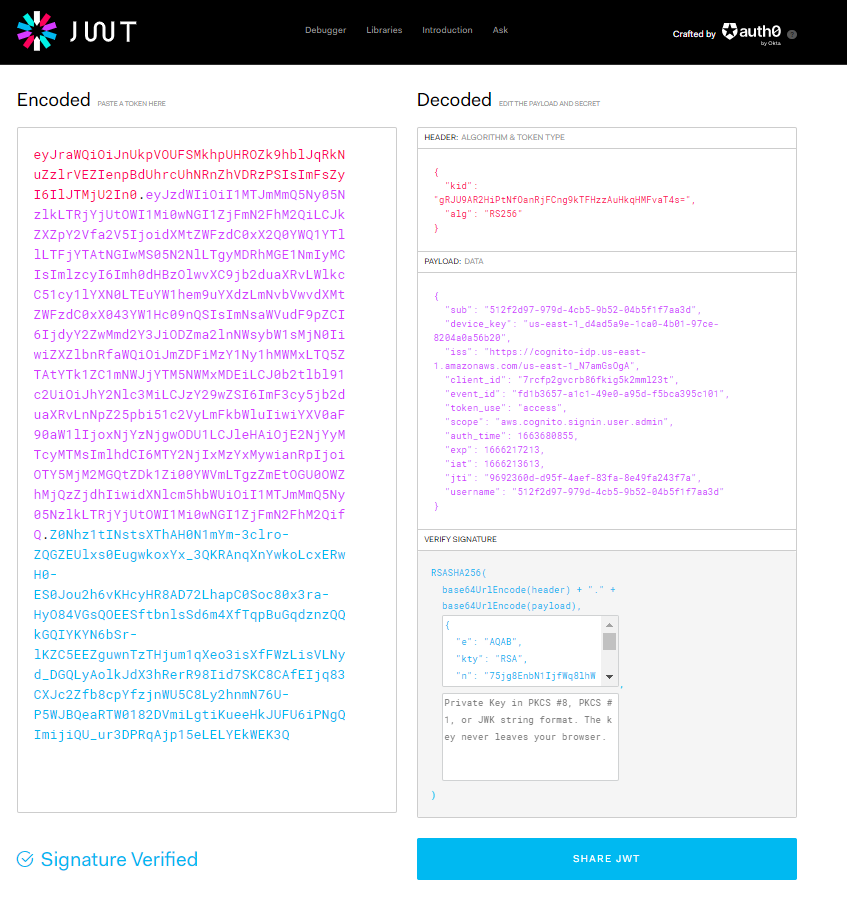Viewport: 847px width, 921px height.
Task: Click the Signature Verified checkmark icon
Action: pos(25,859)
